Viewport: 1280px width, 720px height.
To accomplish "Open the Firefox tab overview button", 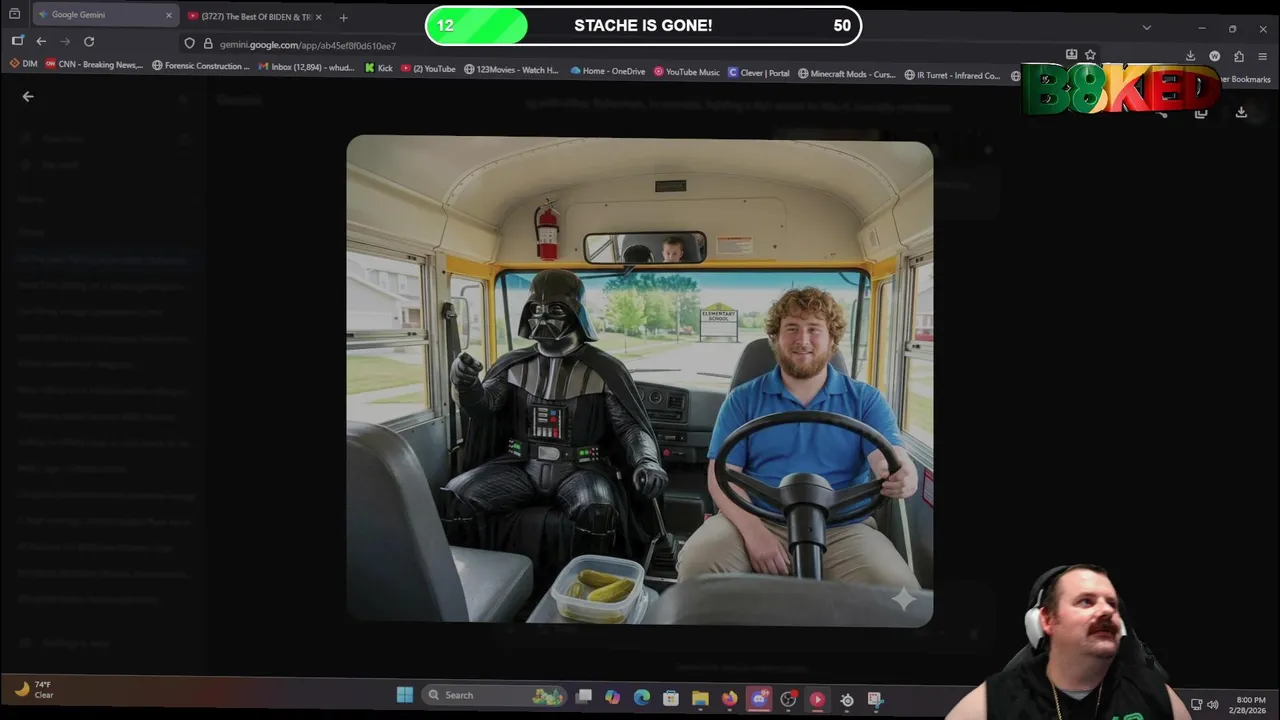I will pyautogui.click(x=14, y=14).
